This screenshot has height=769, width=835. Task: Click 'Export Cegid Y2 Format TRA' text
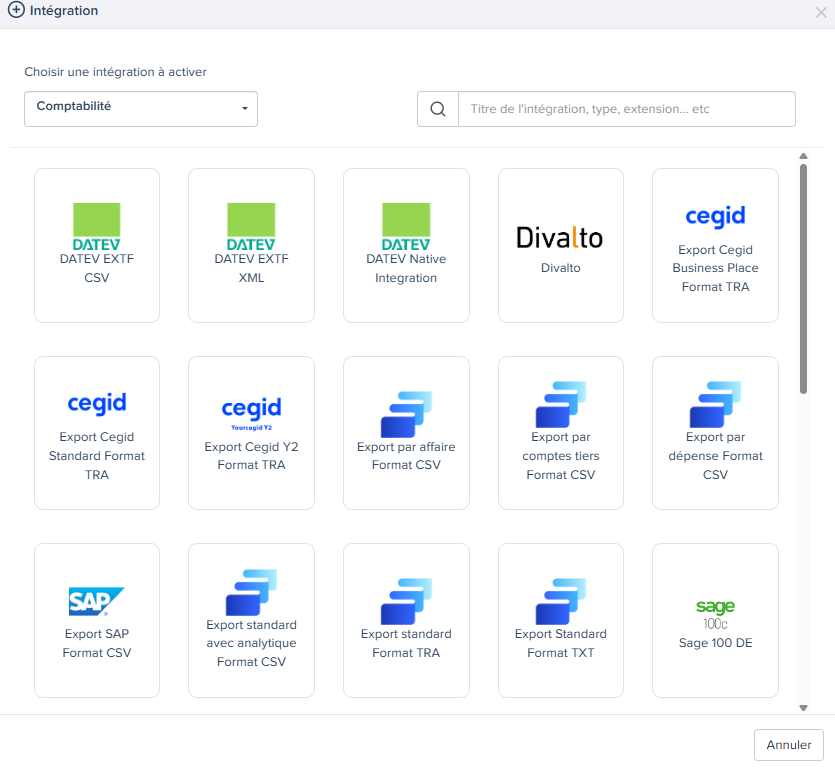(x=251, y=456)
